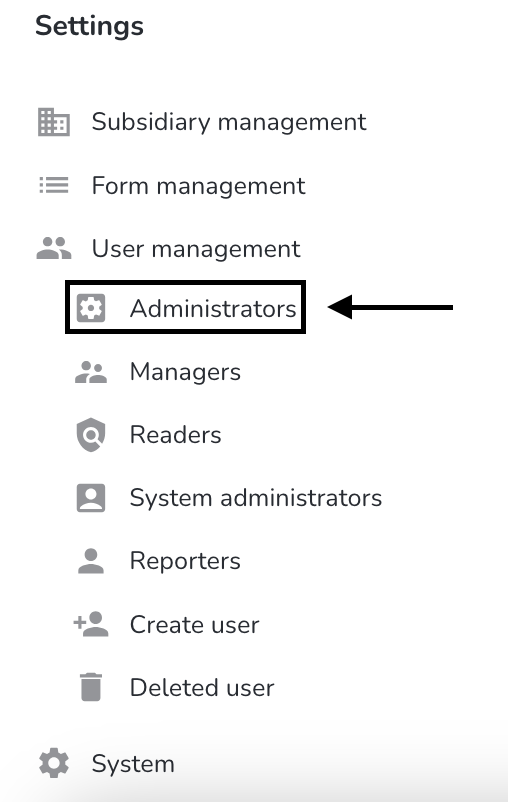Click the Deleted user trash icon
This screenshot has width=508, height=802.
coord(91,687)
